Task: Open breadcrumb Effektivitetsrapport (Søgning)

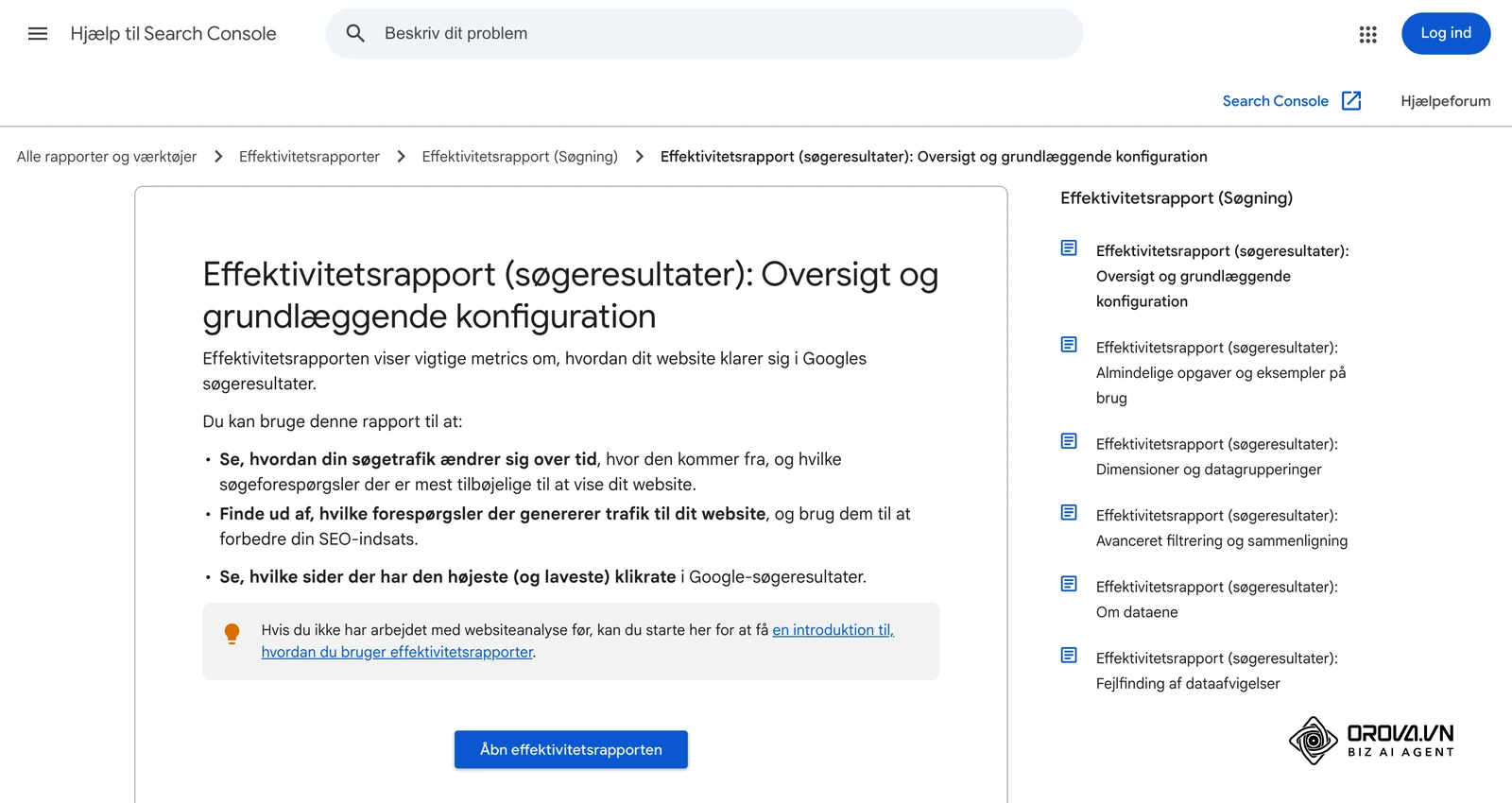Action: (520, 157)
